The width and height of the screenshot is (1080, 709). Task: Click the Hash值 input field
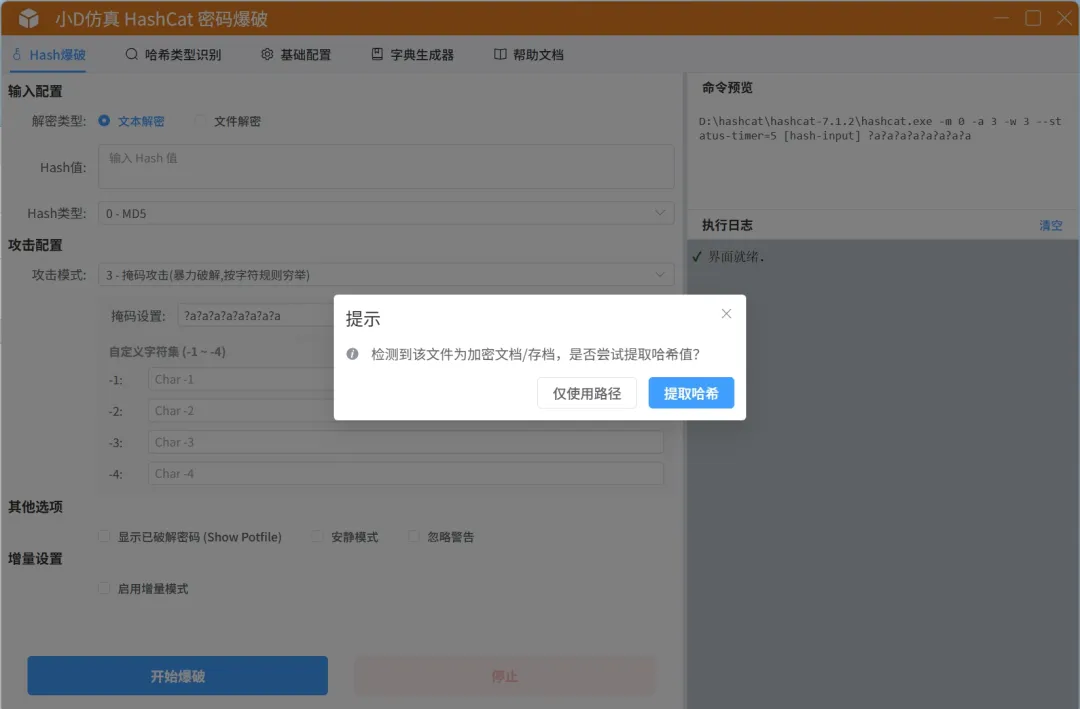pyautogui.click(x=386, y=166)
